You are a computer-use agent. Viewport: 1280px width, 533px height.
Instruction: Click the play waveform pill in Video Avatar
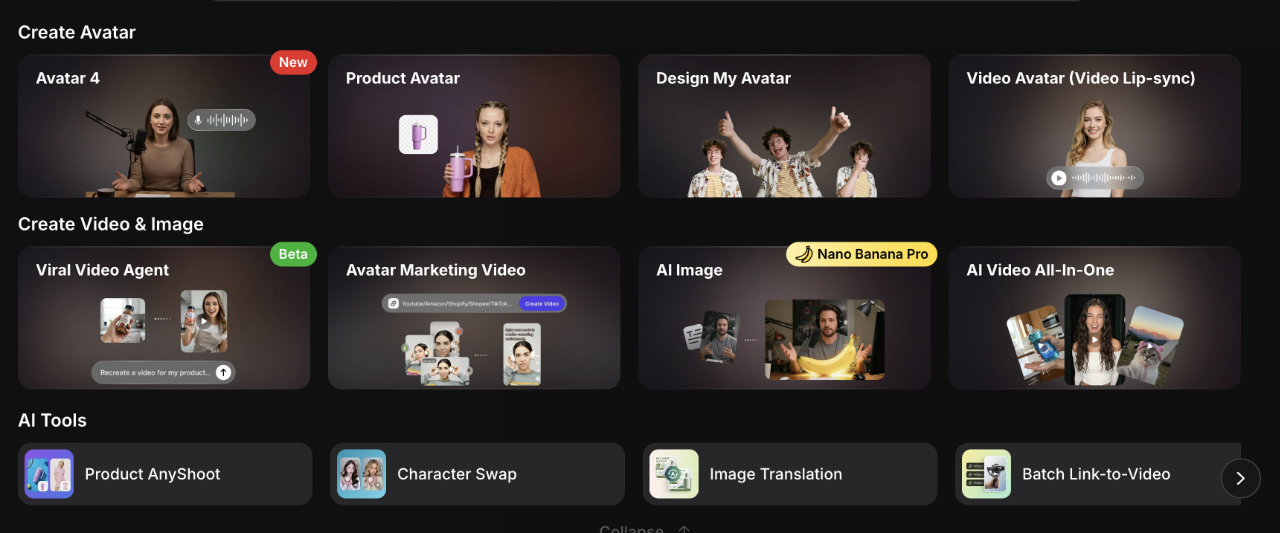pyautogui.click(x=1095, y=178)
